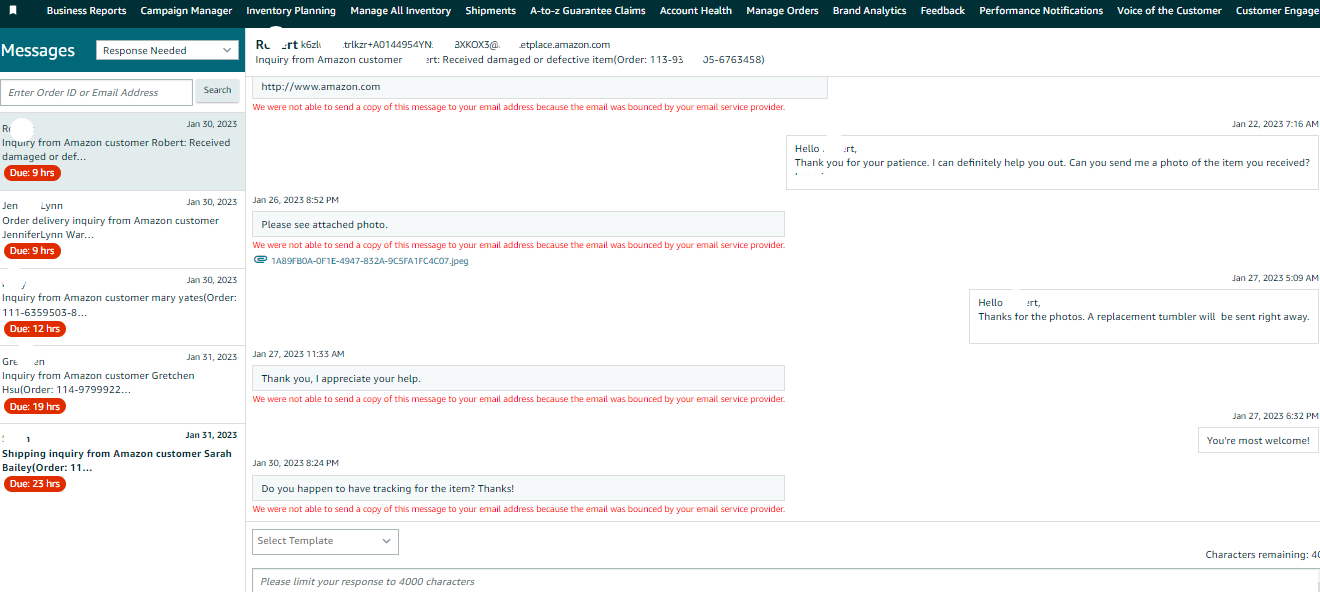Open the Select Template dropdown
The image size is (1320, 592).
(325, 541)
